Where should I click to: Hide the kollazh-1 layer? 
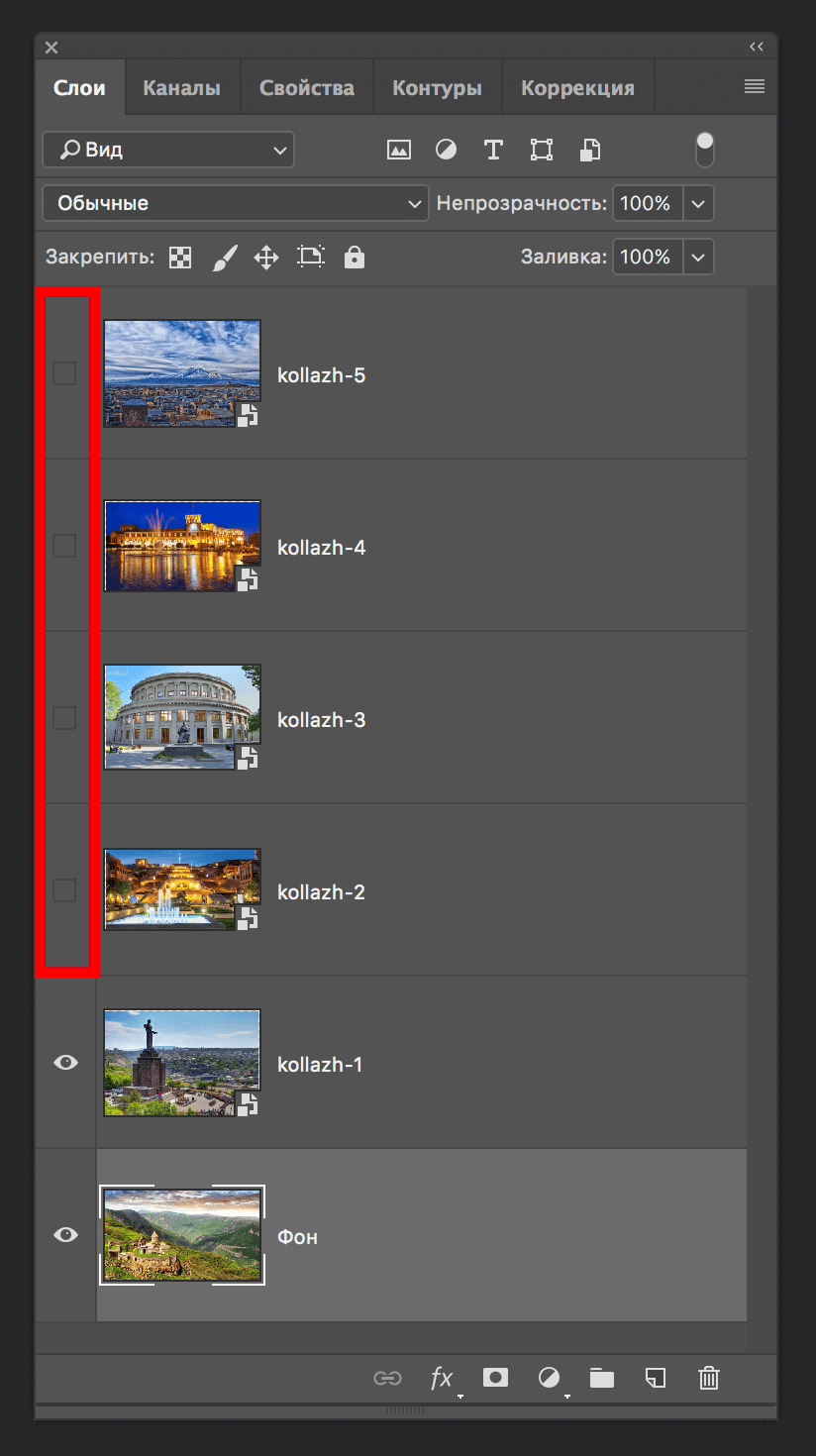(x=65, y=1063)
